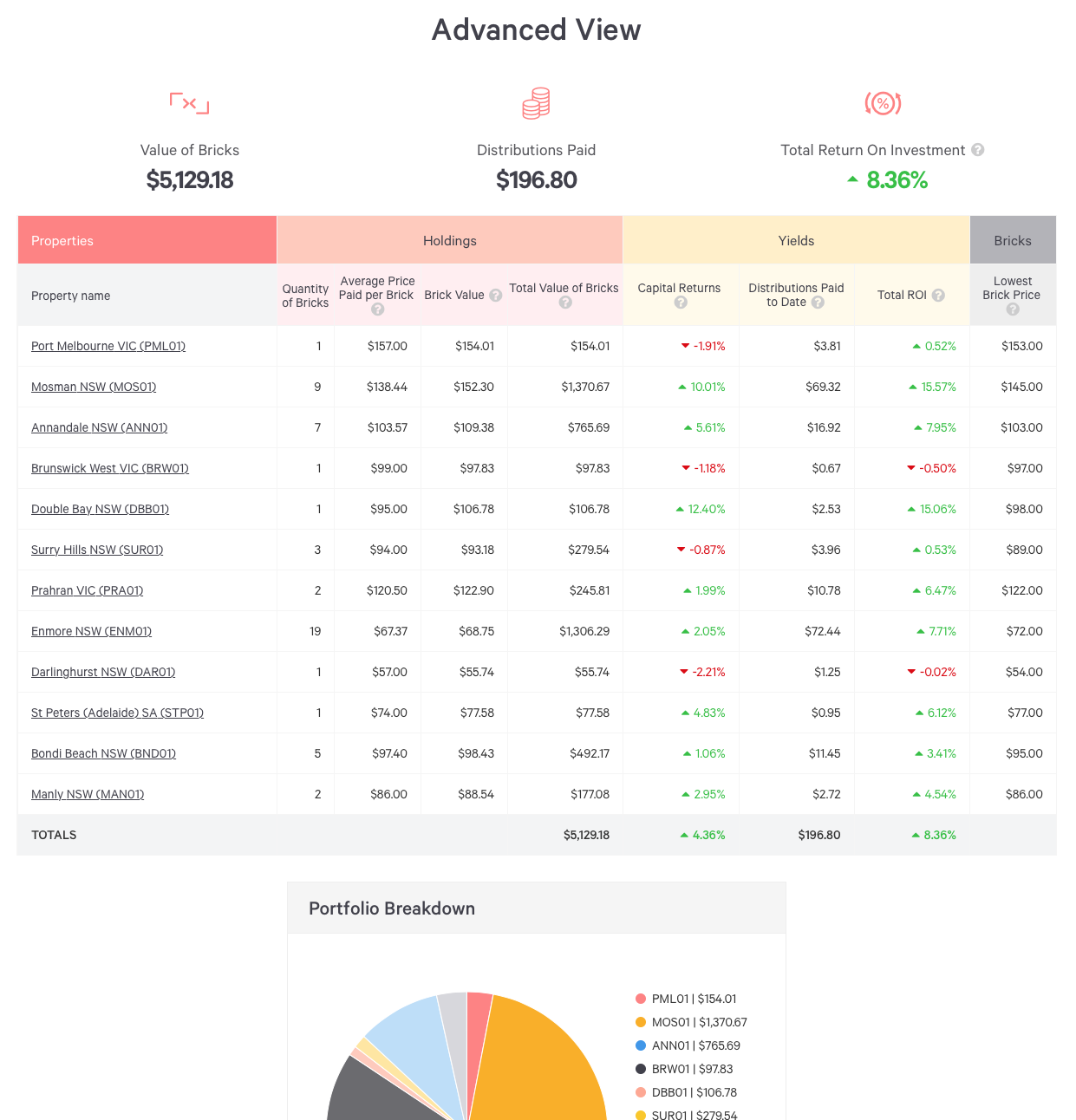Click the Portfolio Breakdown panel title
1076x1120 pixels.
[x=392, y=908]
